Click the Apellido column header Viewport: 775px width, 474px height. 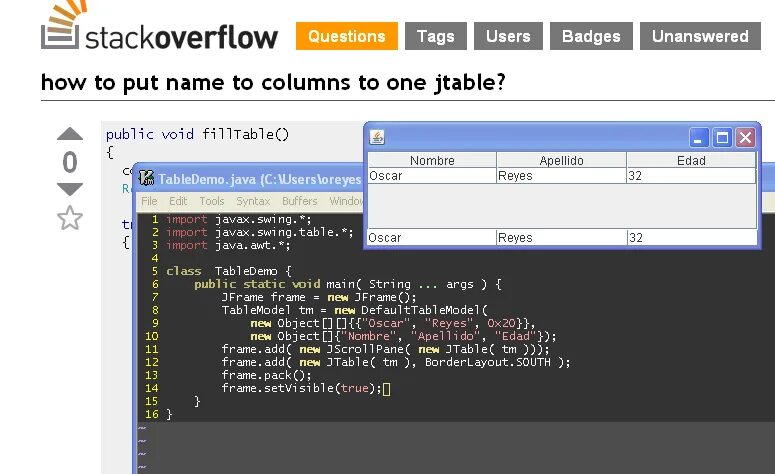coord(561,160)
